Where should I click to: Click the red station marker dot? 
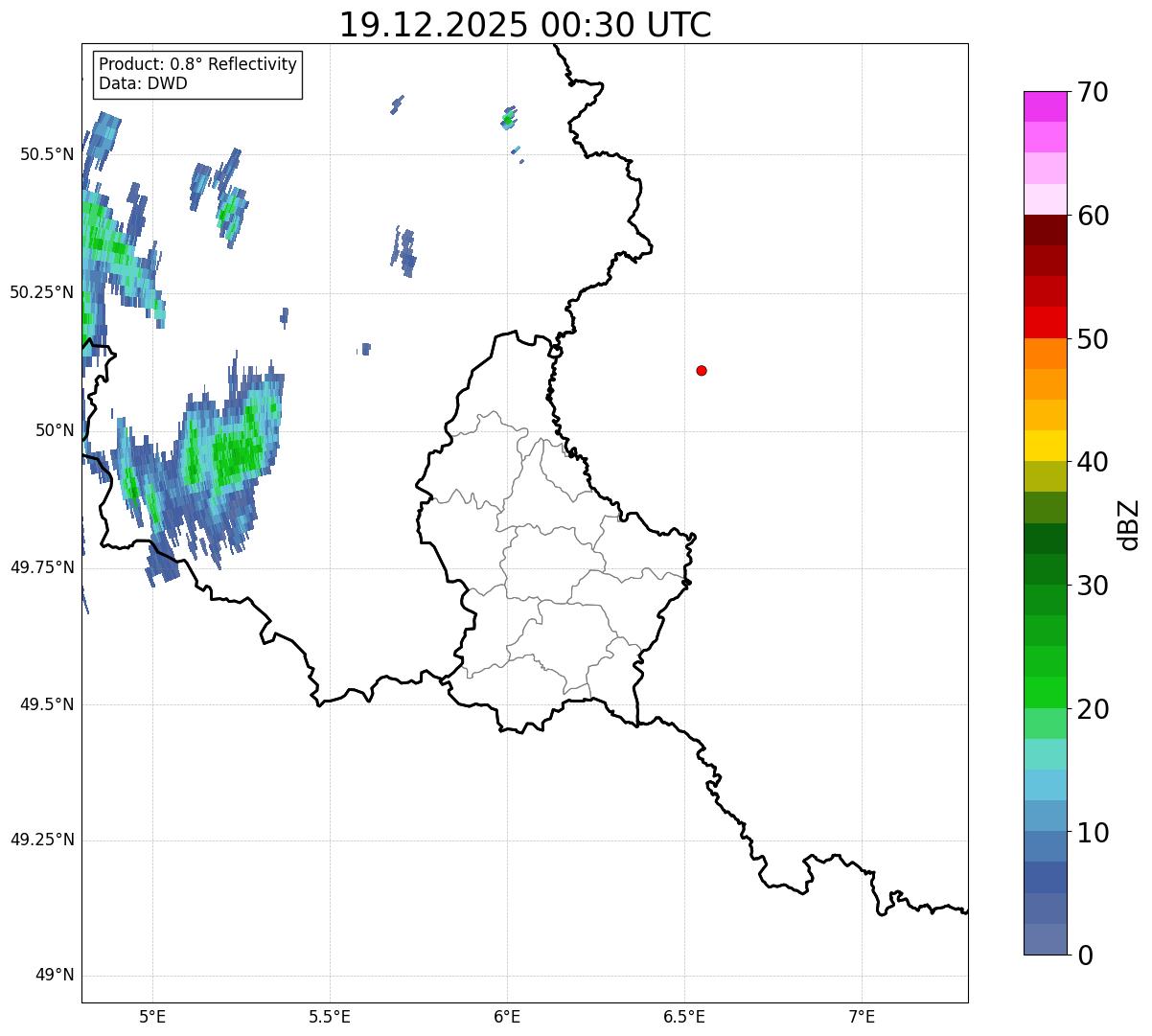coord(702,370)
